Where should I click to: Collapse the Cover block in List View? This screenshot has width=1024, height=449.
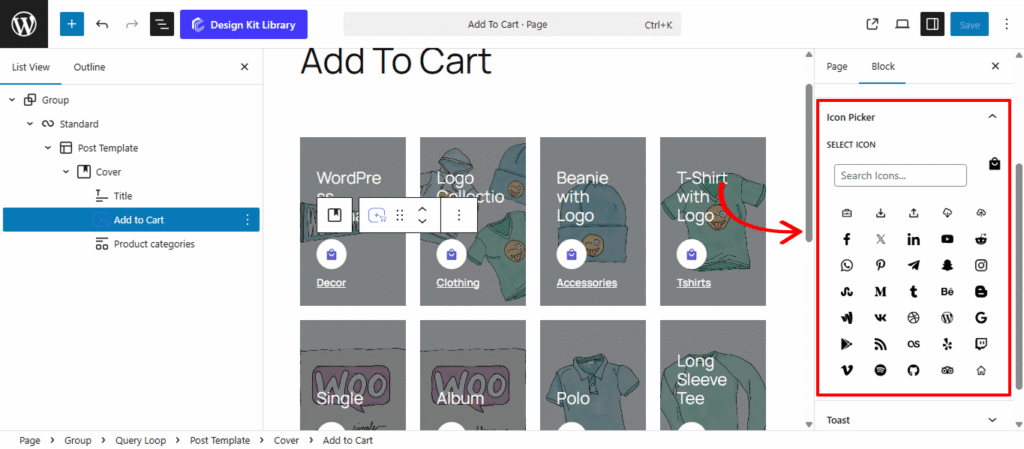[x=67, y=172]
